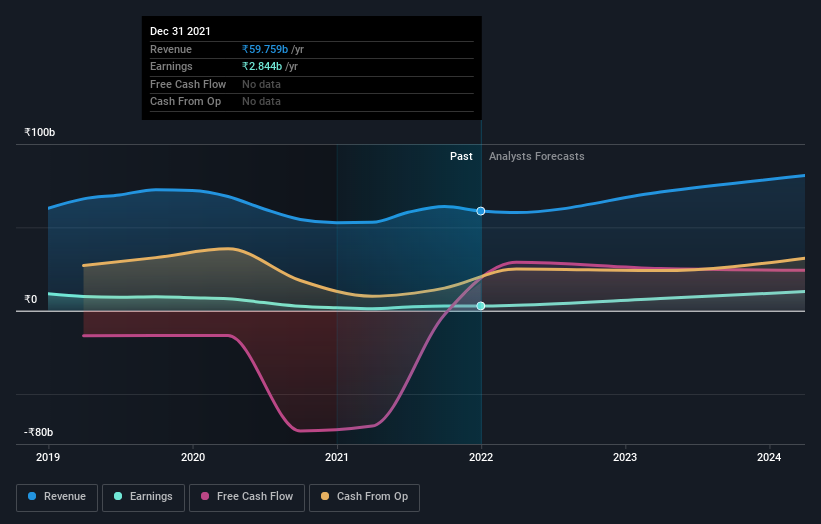
Task: Click the Cash From Op tooltip row label
Action: point(185,102)
